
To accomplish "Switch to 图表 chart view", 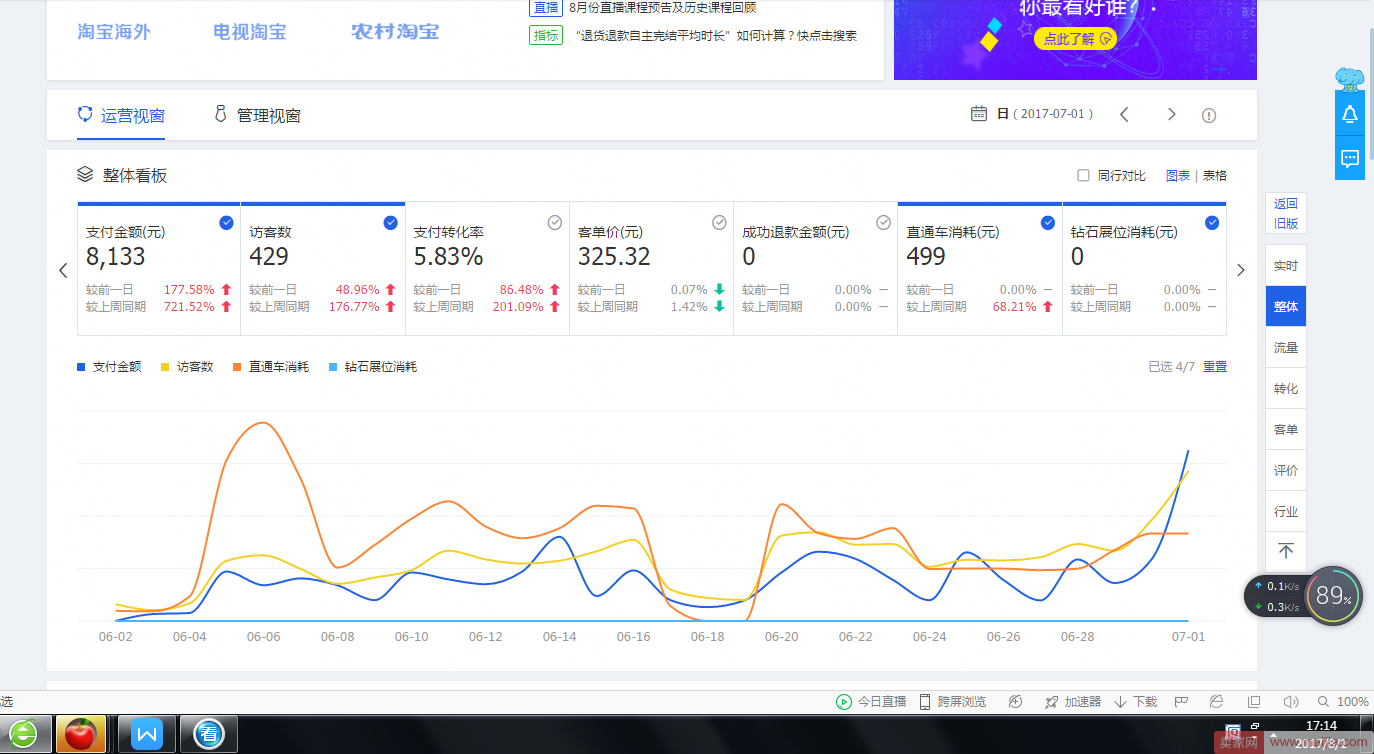I will 1178,175.
